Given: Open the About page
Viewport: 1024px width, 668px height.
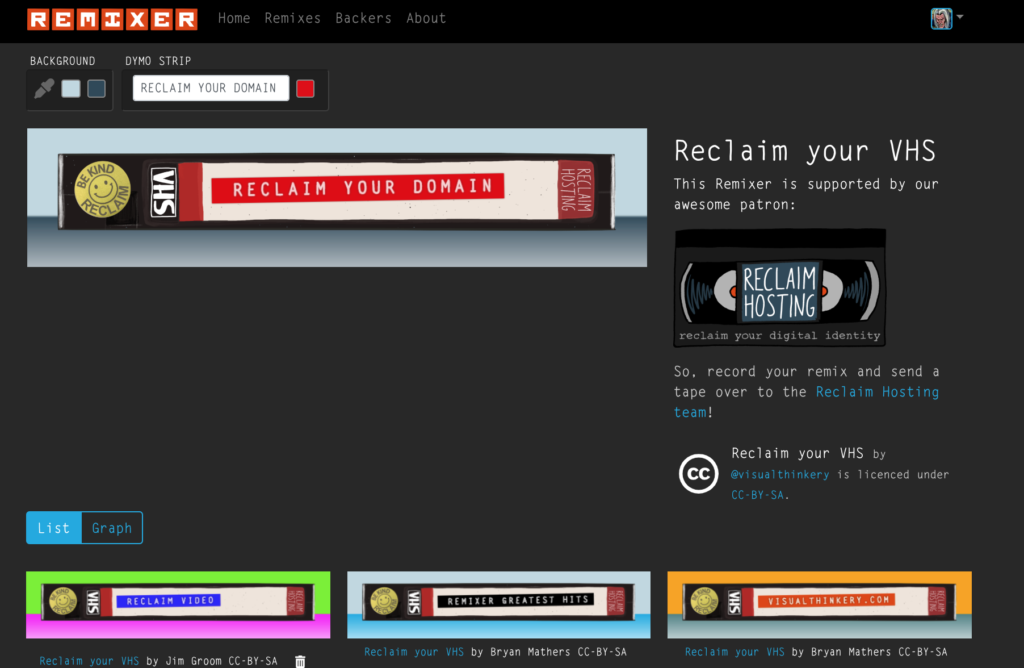Looking at the screenshot, I should tap(426, 18).
